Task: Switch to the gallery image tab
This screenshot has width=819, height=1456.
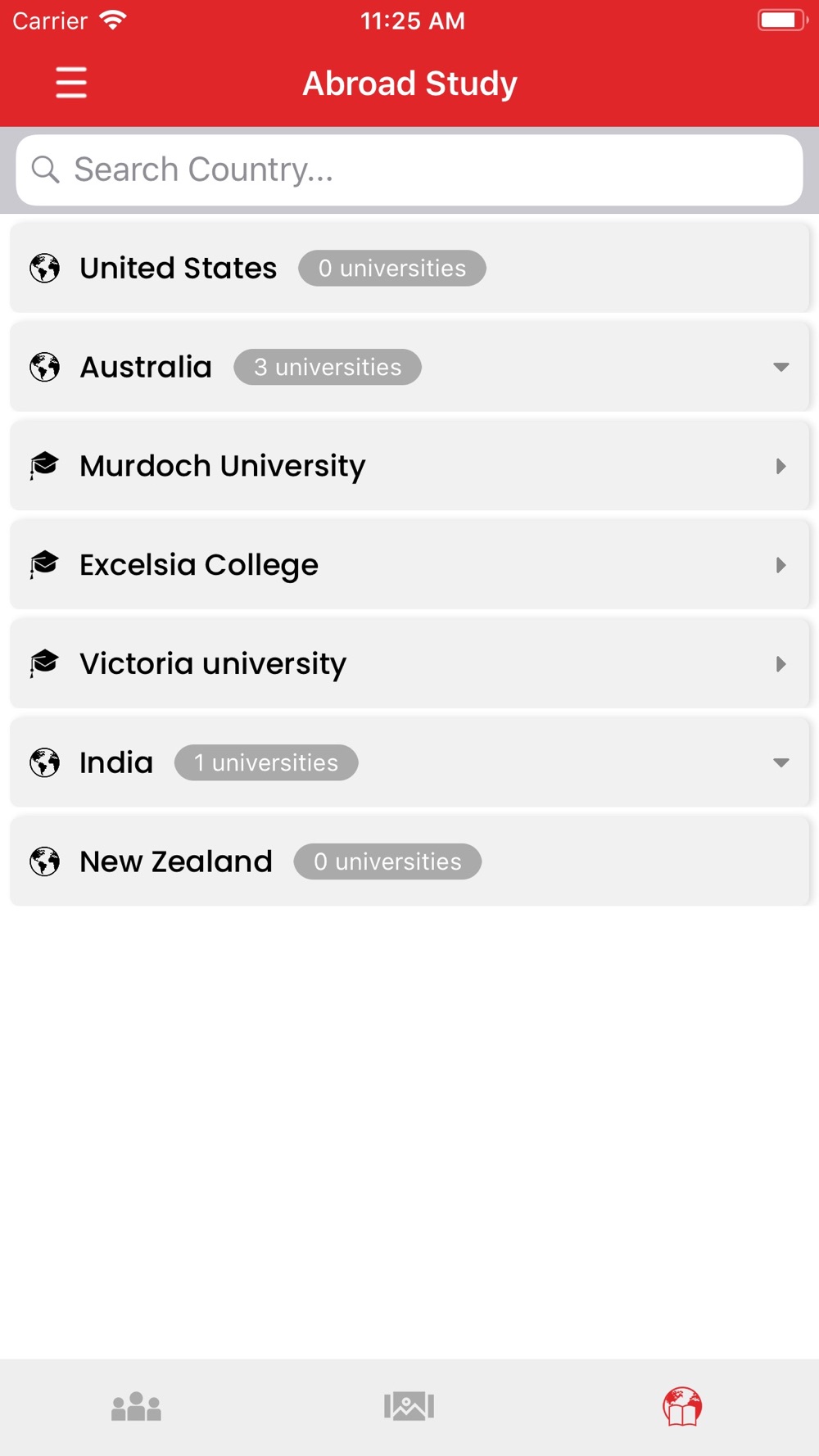Action: pyautogui.click(x=409, y=1406)
